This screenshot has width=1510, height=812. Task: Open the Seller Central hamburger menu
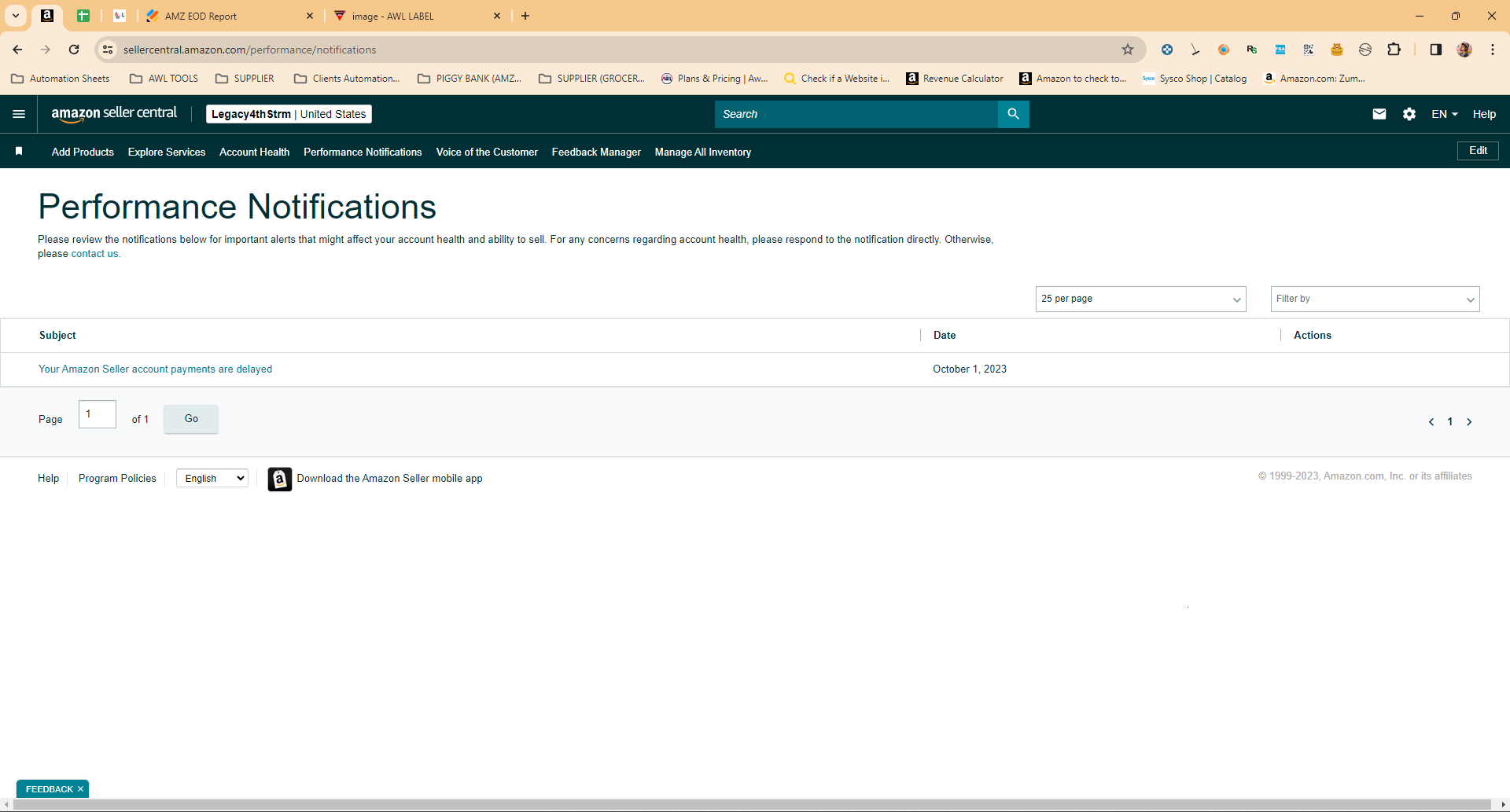click(19, 114)
